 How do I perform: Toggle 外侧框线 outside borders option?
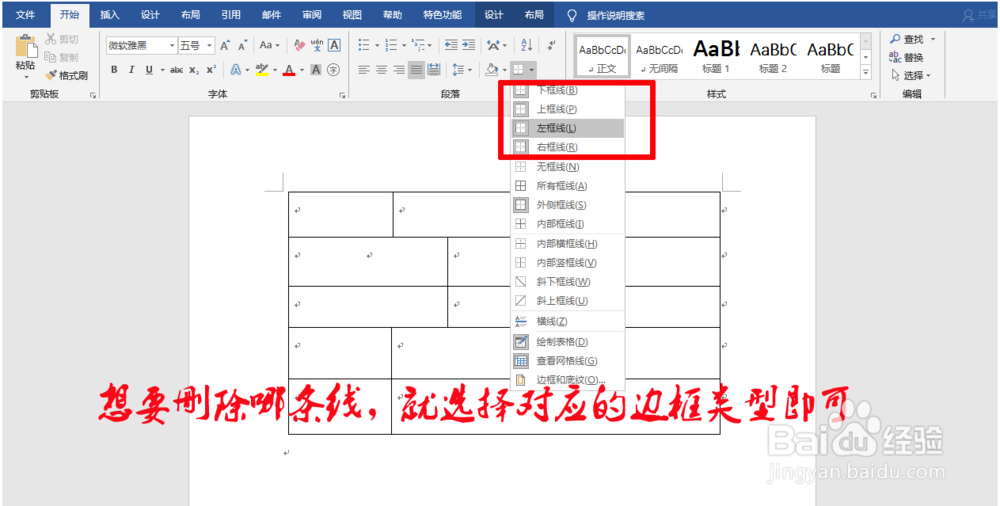(x=568, y=205)
